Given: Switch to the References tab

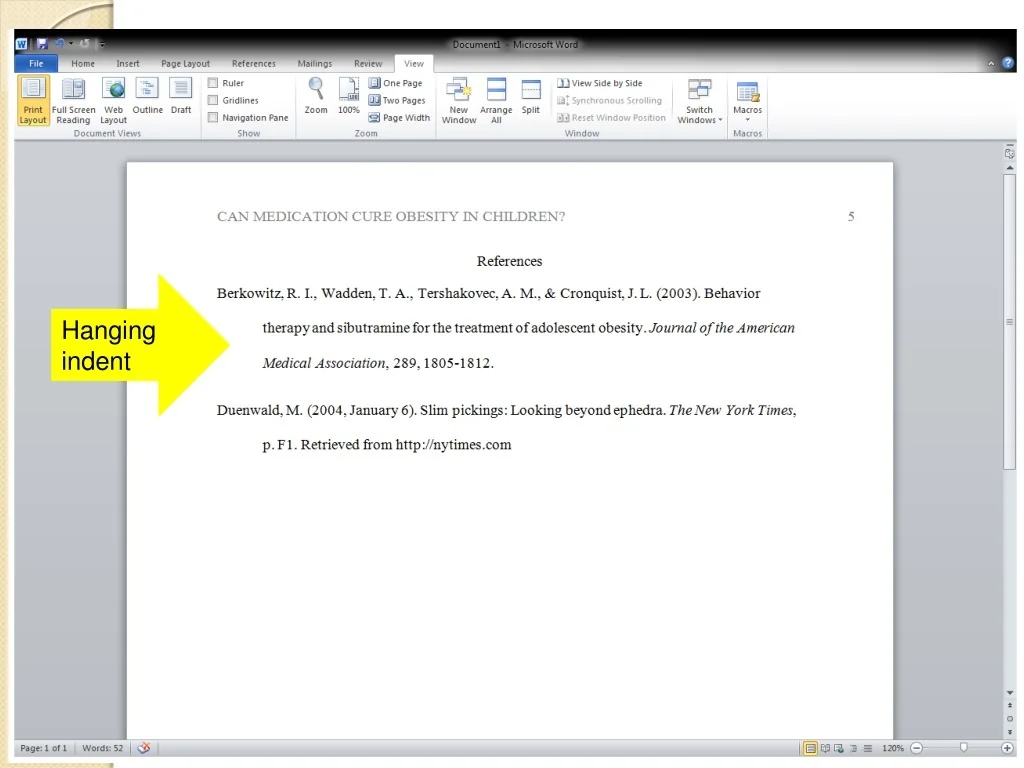Looking at the screenshot, I should pyautogui.click(x=253, y=63).
